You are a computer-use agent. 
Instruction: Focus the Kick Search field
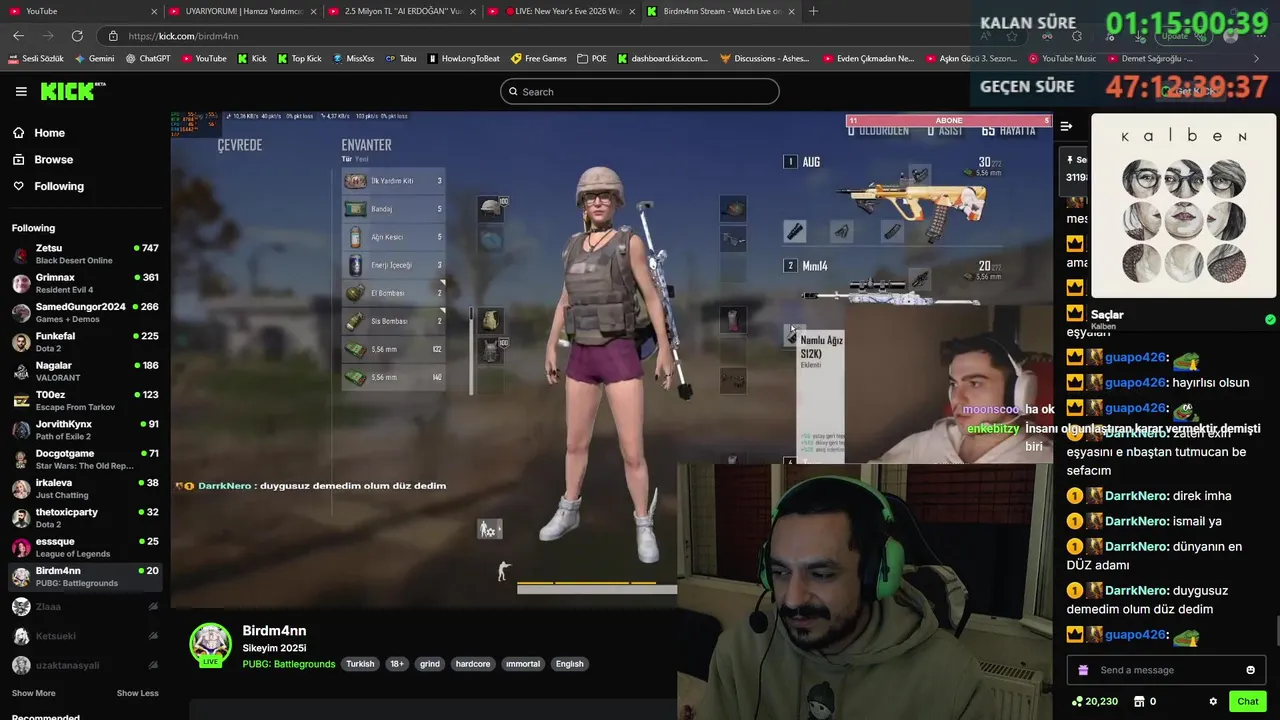(640, 92)
